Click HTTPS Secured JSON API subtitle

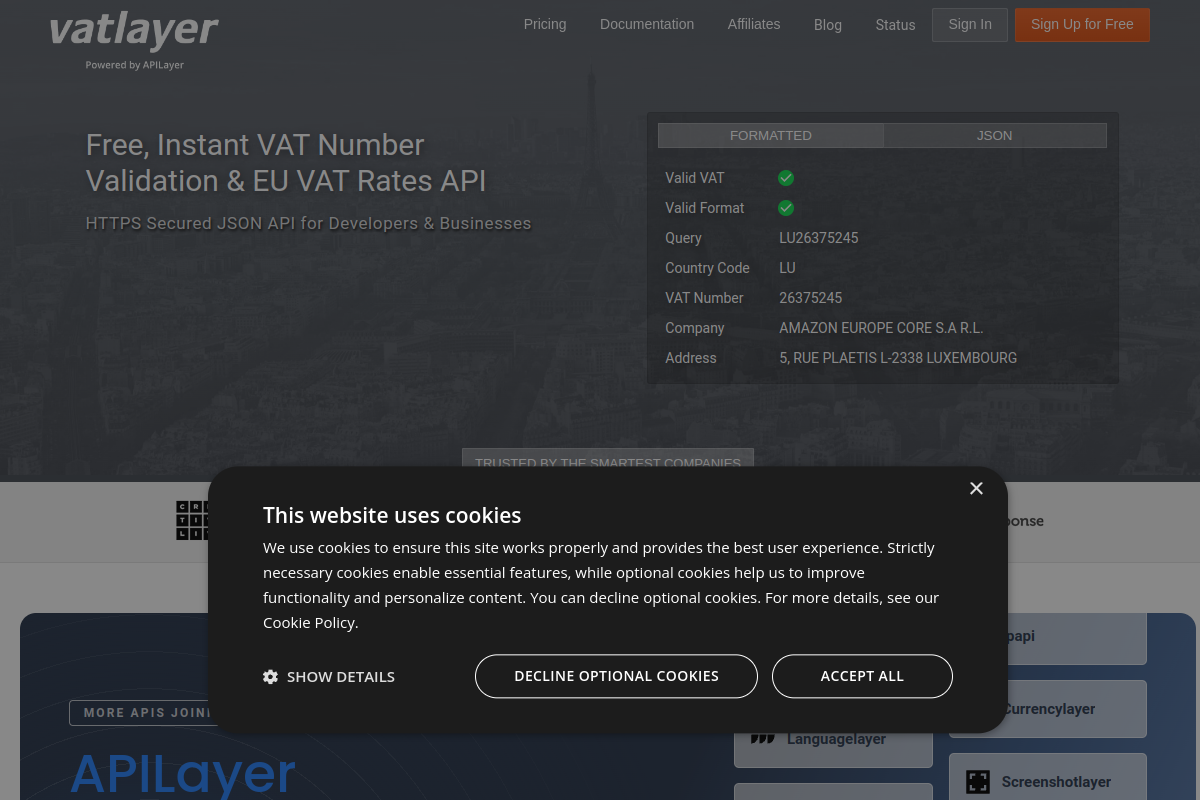click(x=309, y=223)
